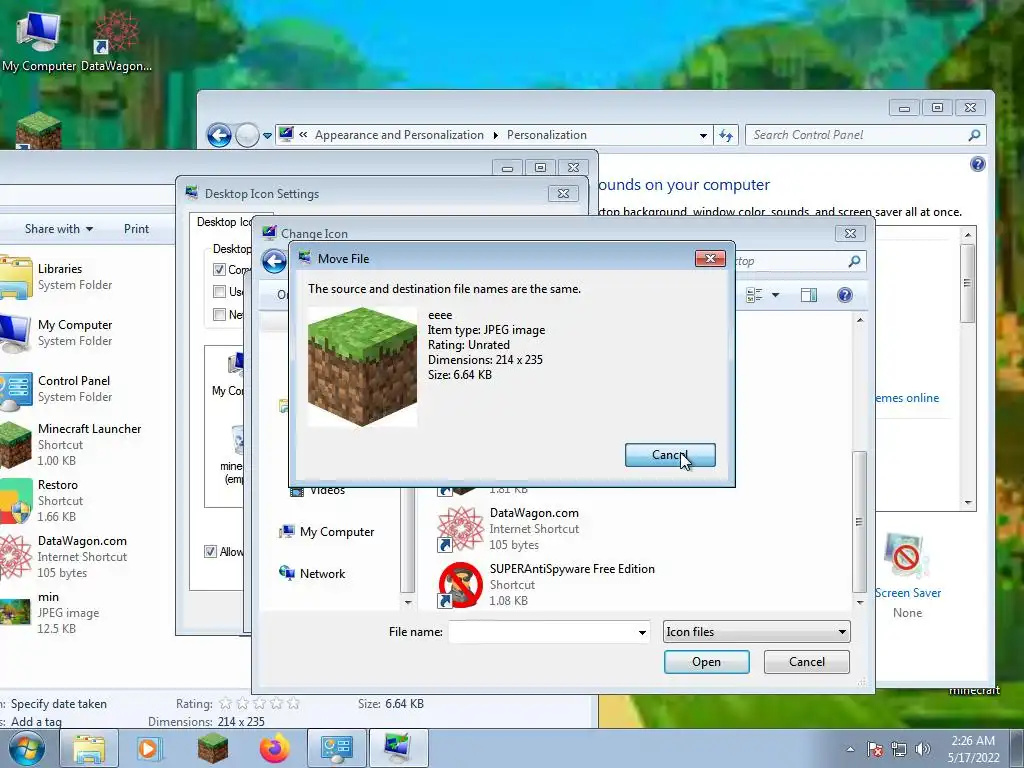This screenshot has height=768, width=1024.
Task: Click Get more themes online link
Action: (x=907, y=398)
